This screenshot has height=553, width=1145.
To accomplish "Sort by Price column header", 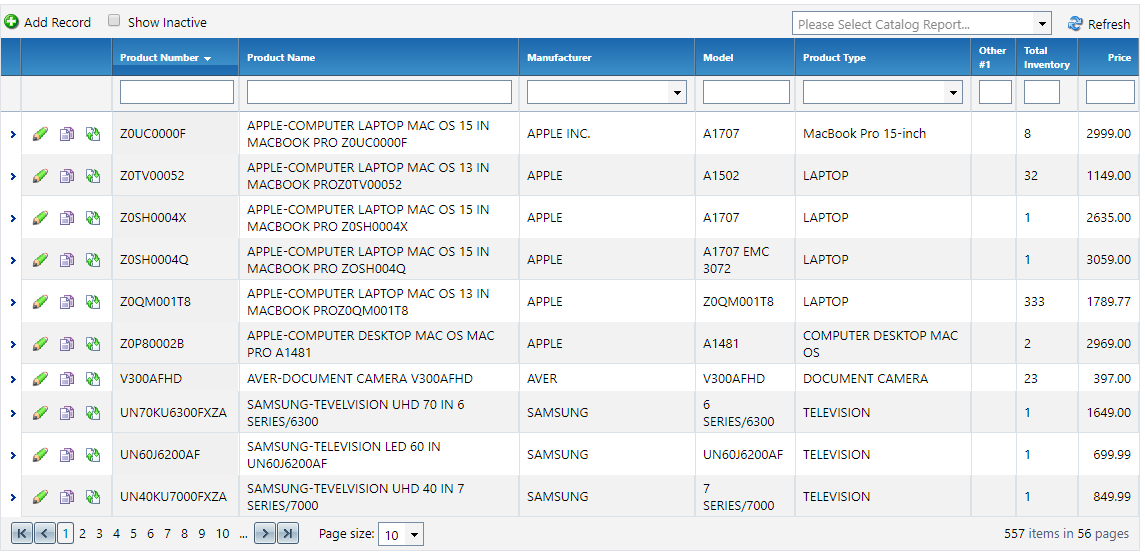I will point(1119,58).
